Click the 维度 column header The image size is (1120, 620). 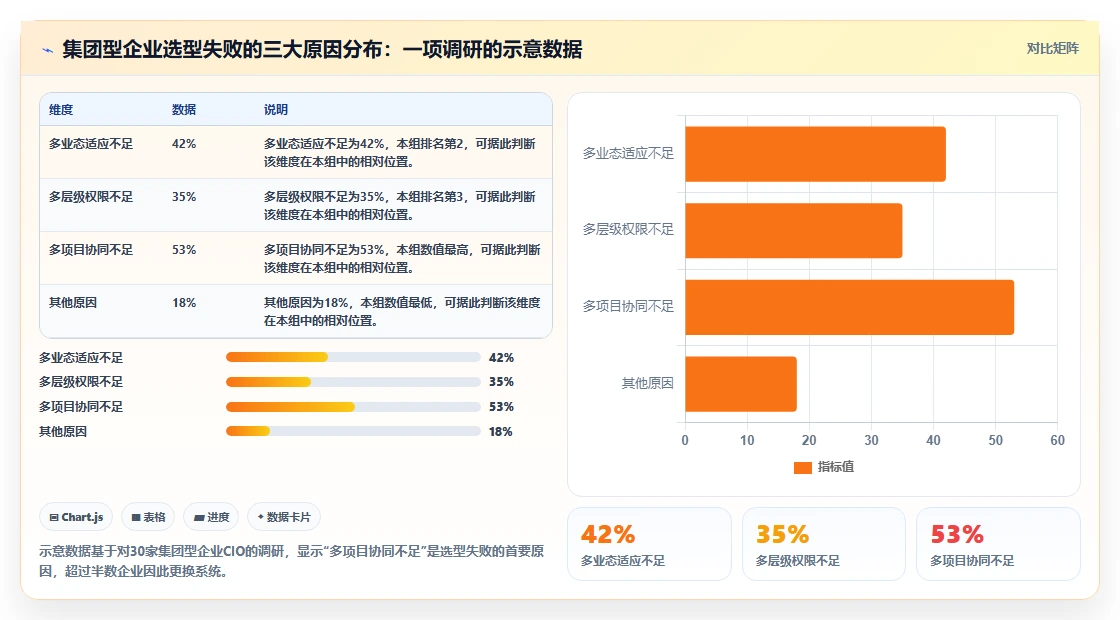tap(61, 109)
